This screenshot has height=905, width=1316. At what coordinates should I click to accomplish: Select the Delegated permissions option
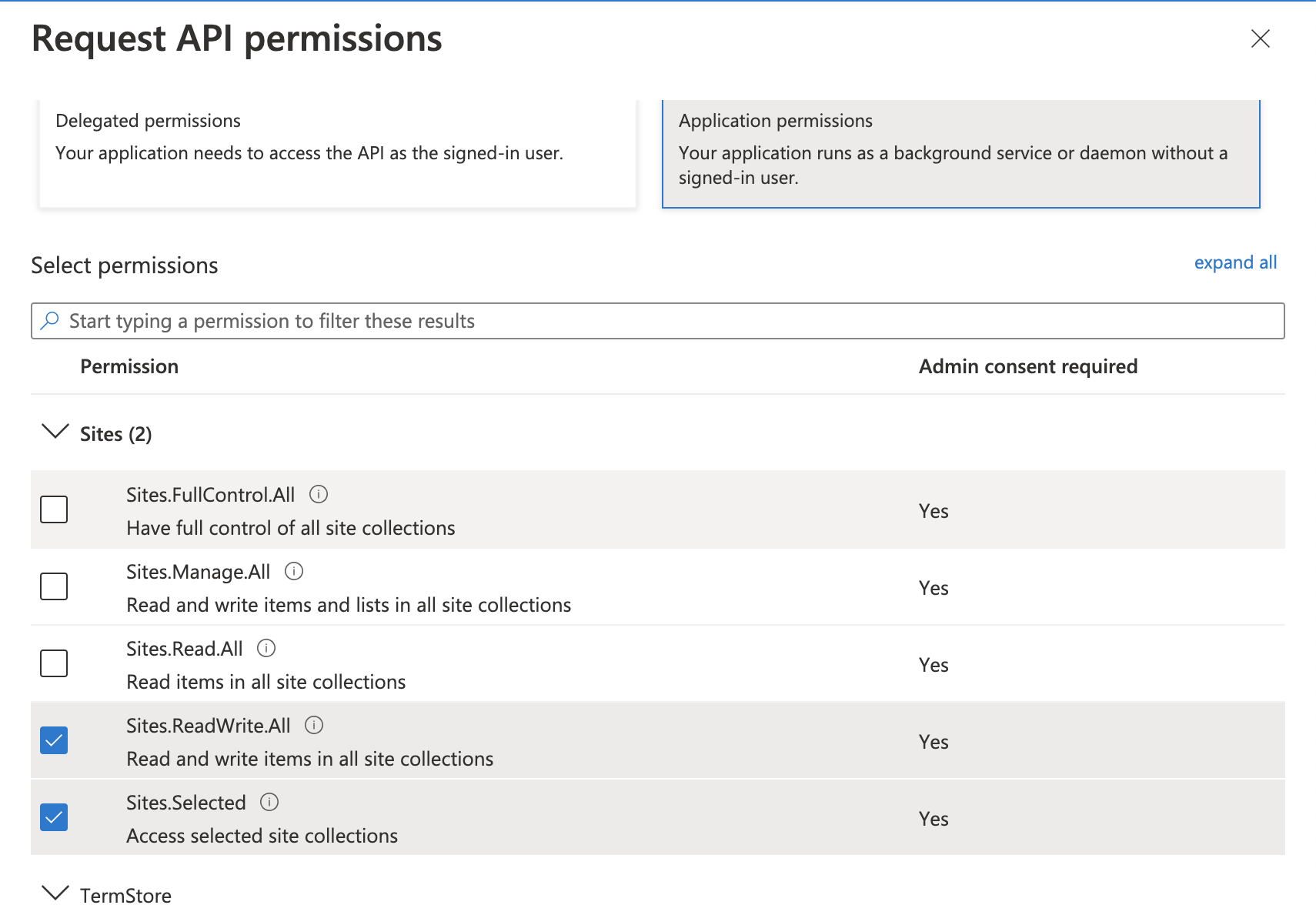337,152
